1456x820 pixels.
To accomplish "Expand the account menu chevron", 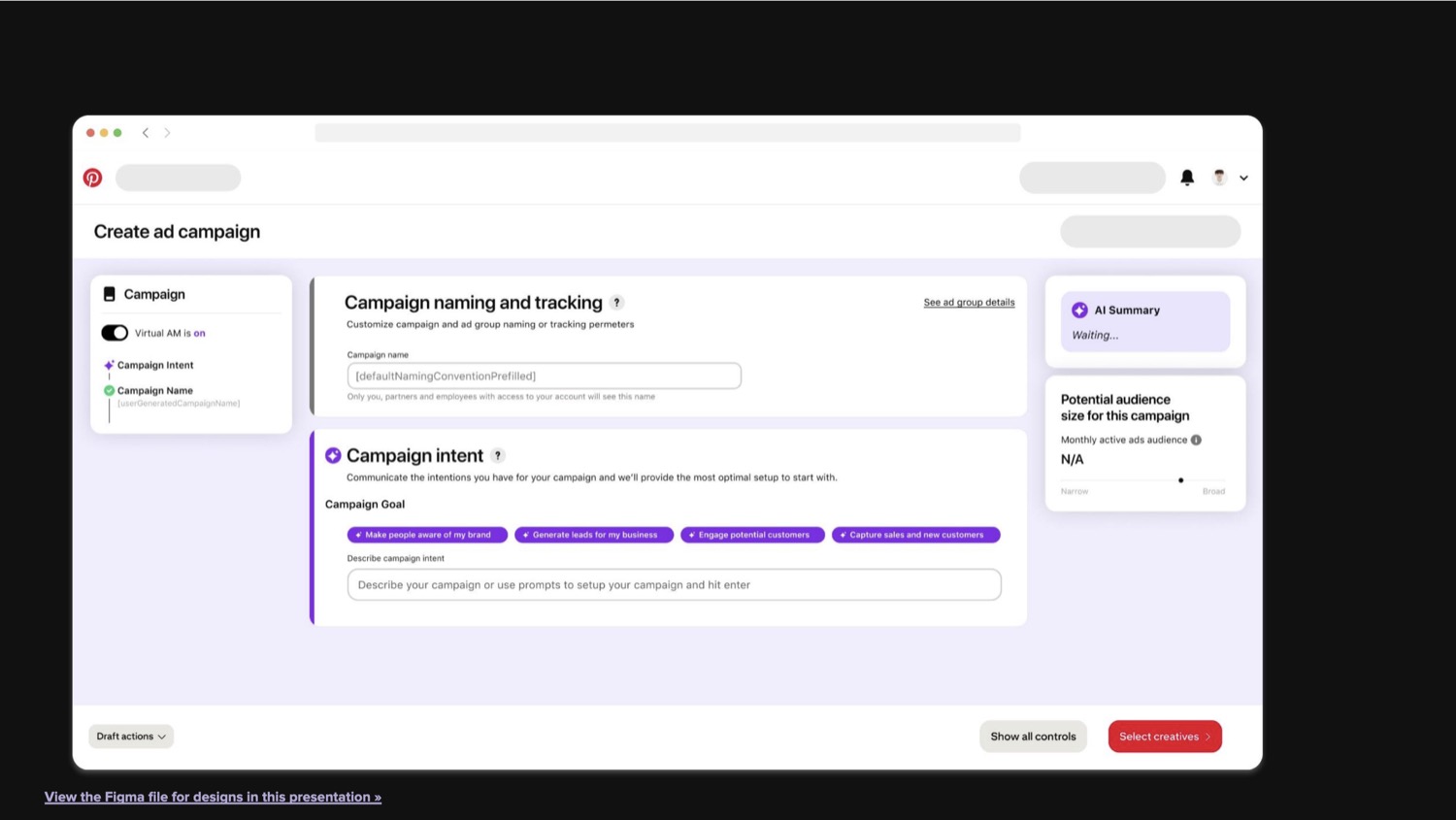I will [x=1243, y=179].
